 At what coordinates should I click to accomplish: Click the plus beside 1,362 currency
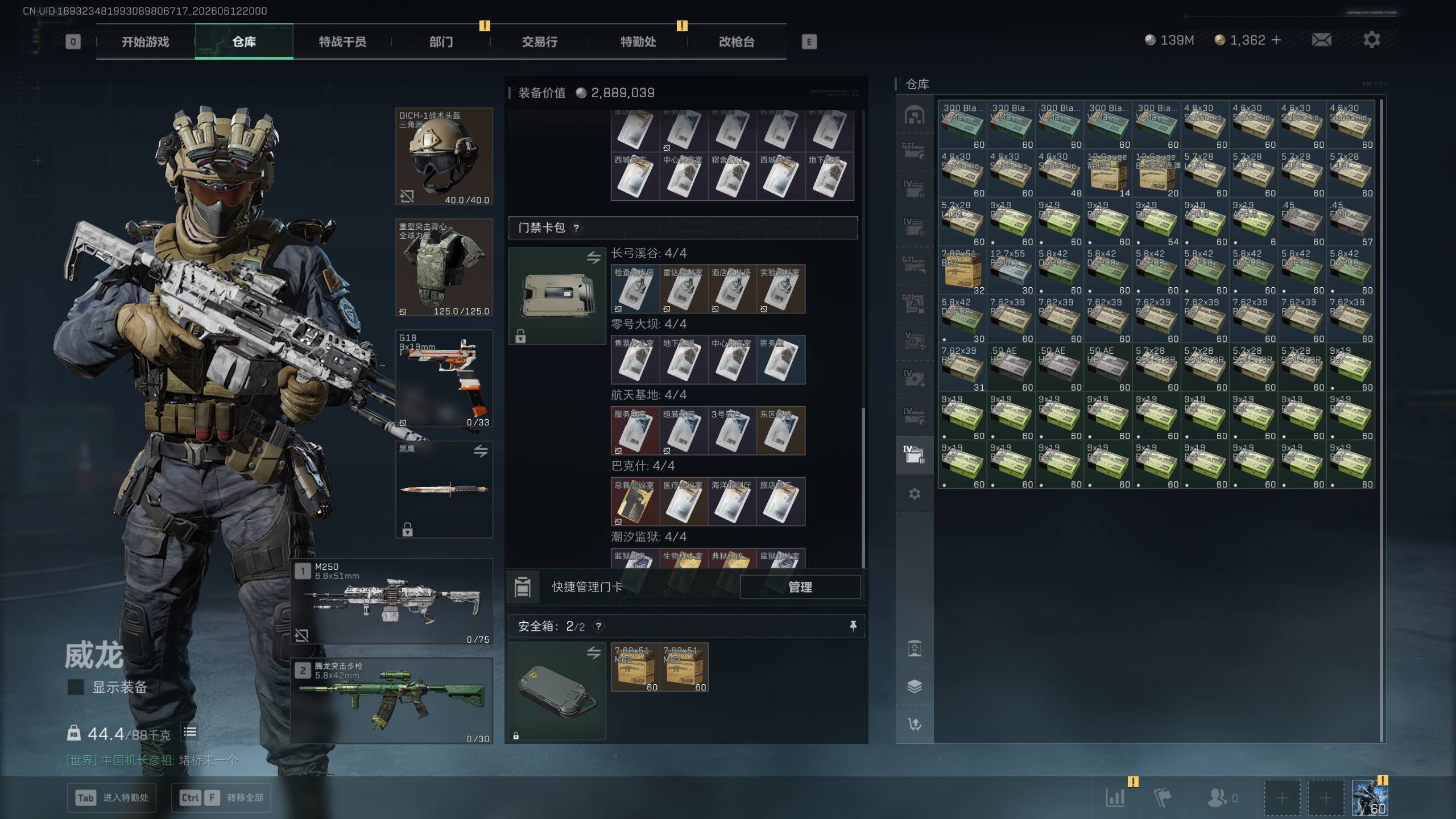[x=1276, y=40]
